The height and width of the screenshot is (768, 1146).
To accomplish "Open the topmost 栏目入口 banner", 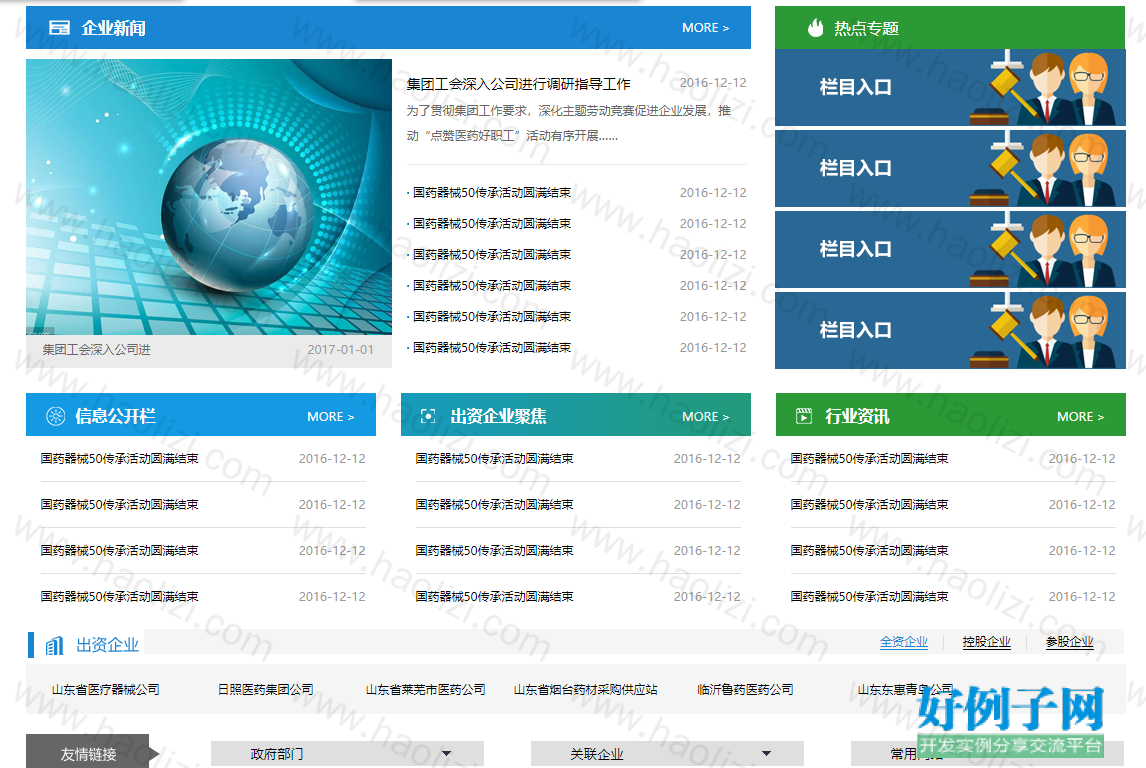I will (x=950, y=87).
